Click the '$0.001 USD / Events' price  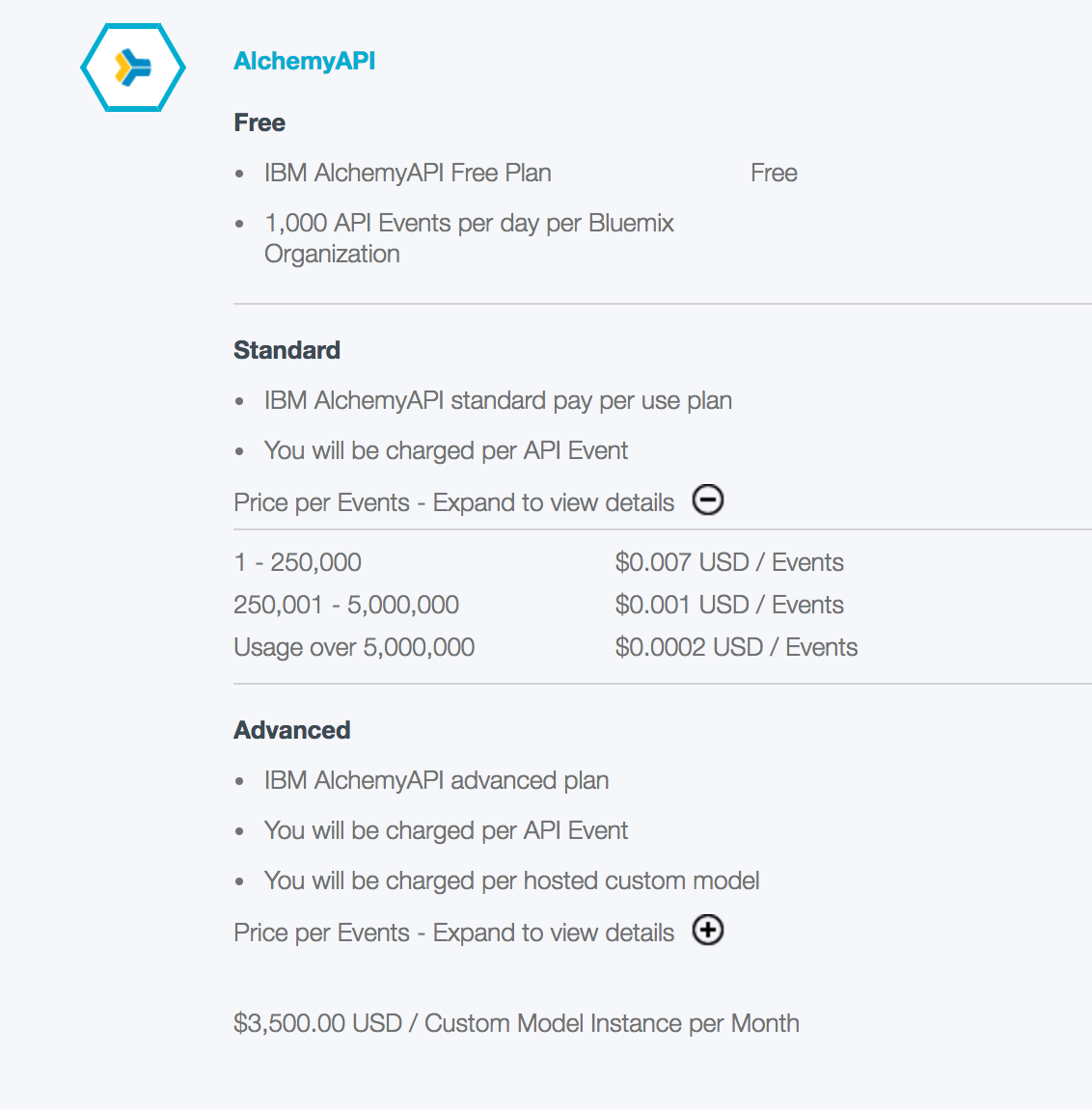pos(729,605)
